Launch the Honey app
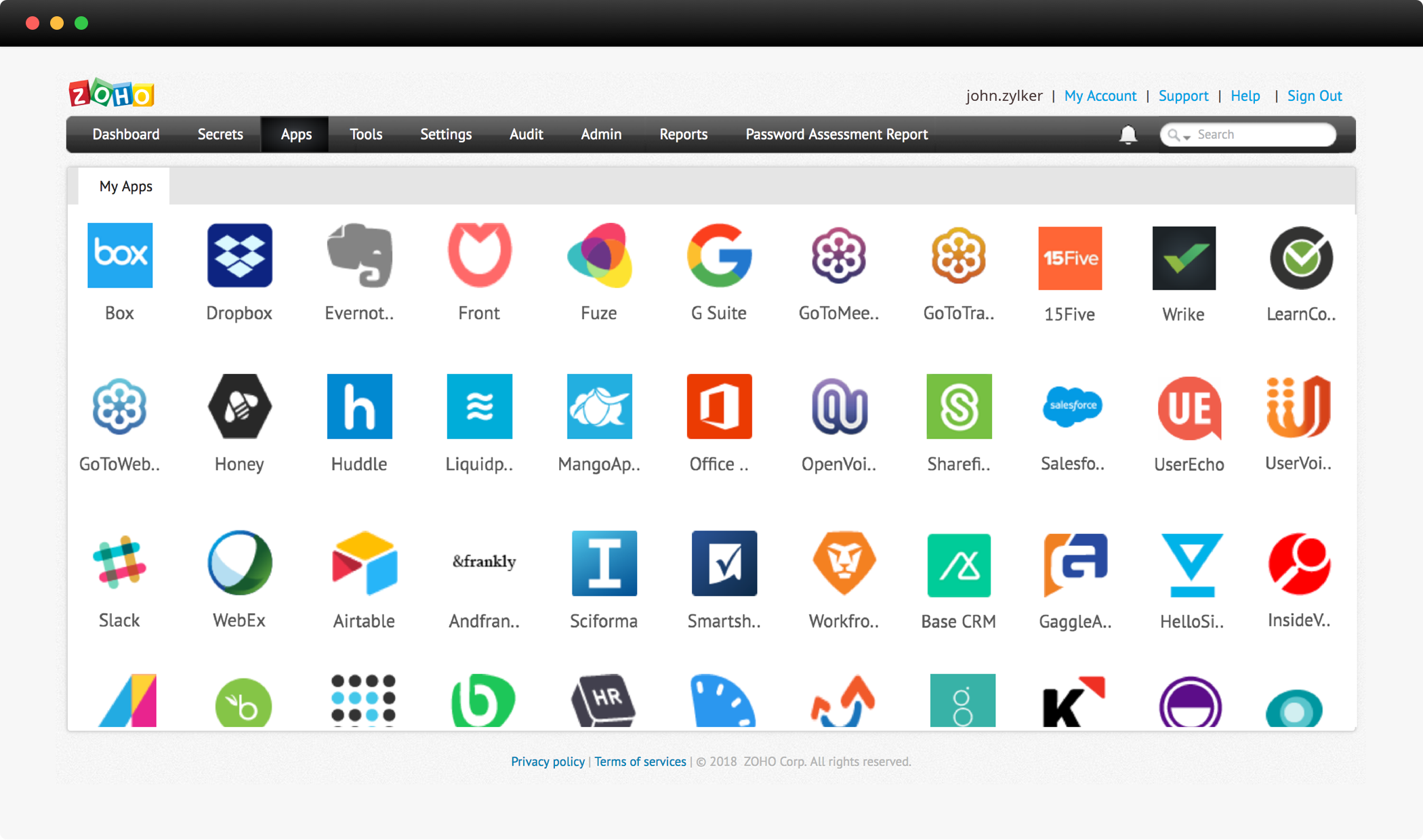This screenshot has width=1423, height=840. coord(240,406)
